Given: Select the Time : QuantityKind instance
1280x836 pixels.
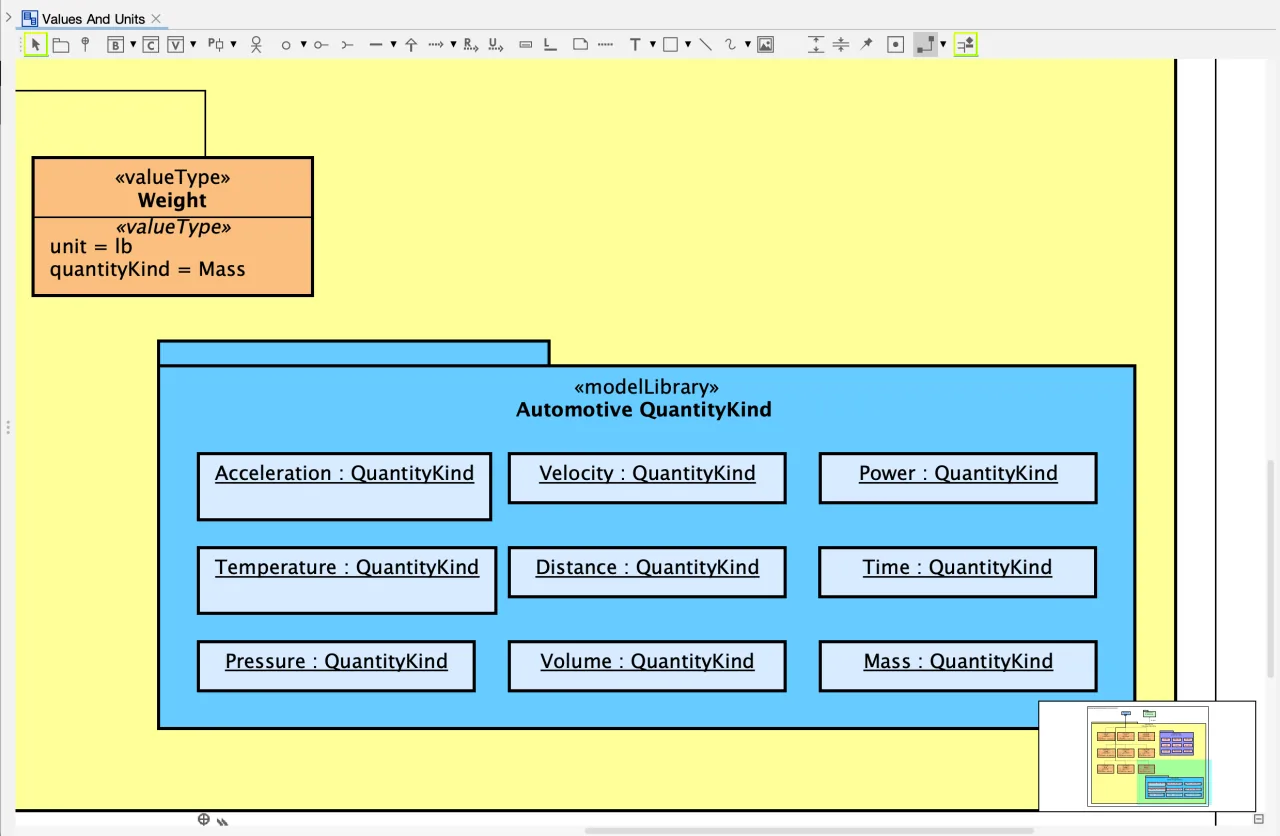Looking at the screenshot, I should (958, 572).
